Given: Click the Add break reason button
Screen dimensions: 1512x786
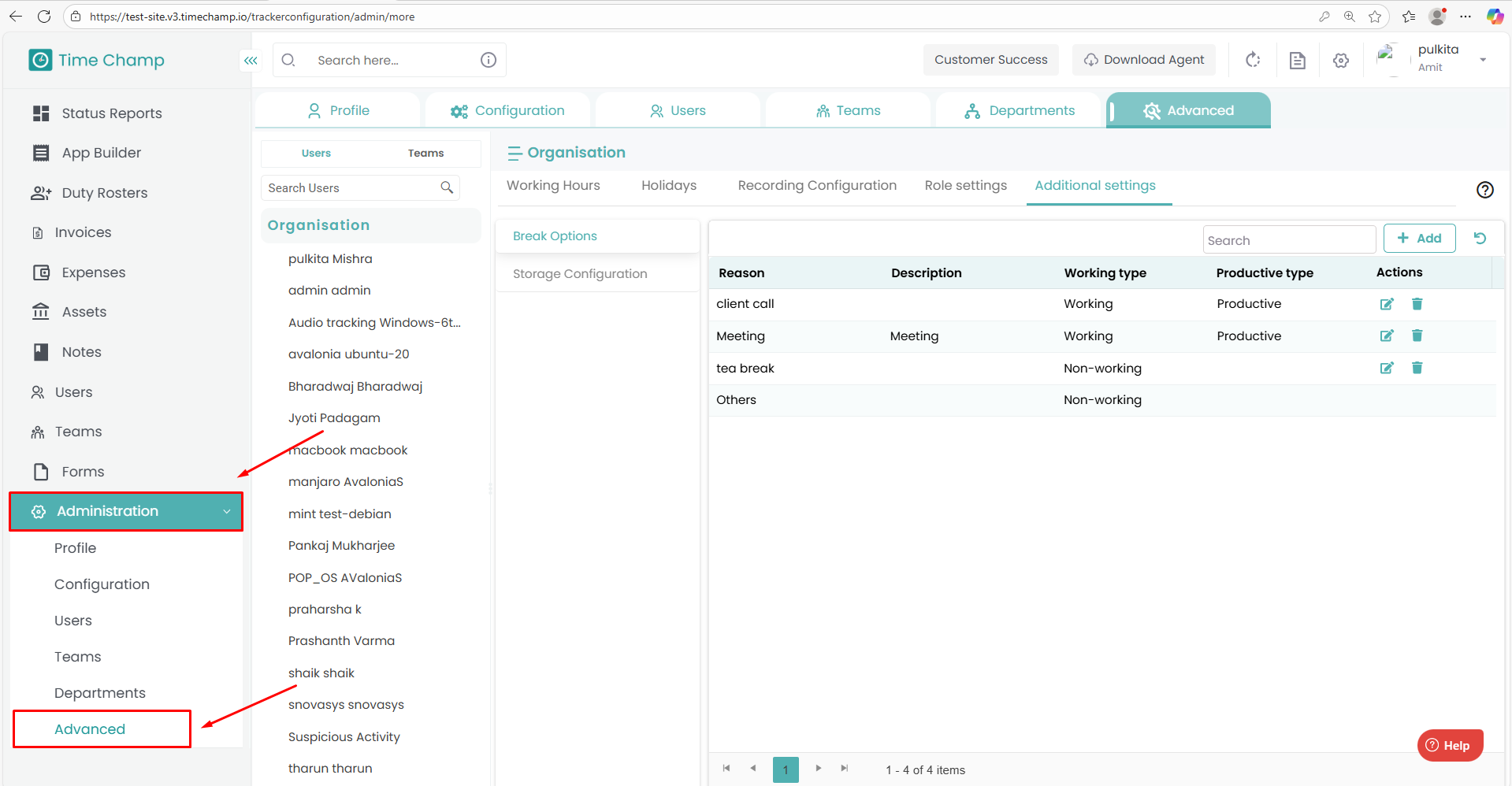Looking at the screenshot, I should [x=1419, y=239].
